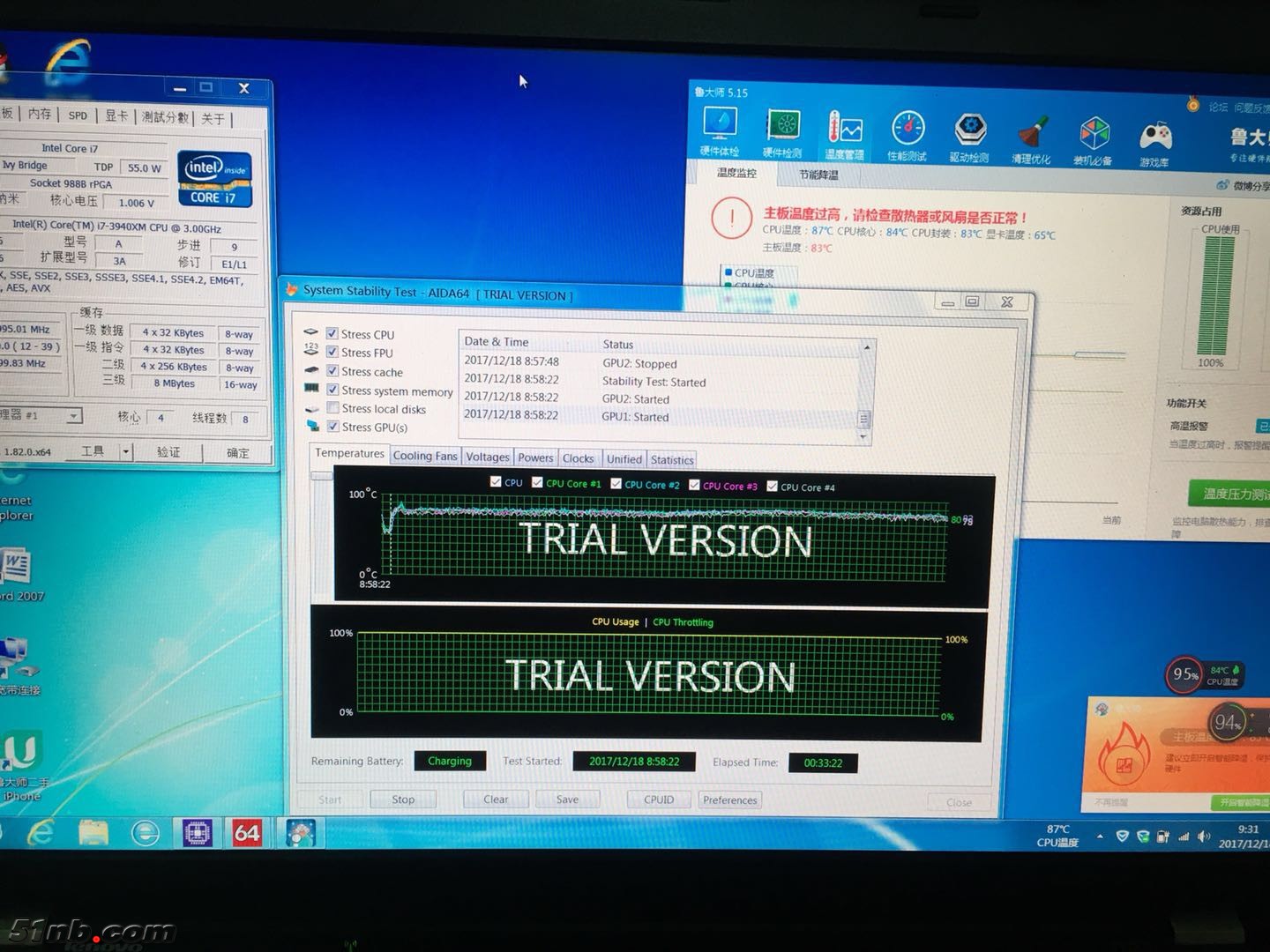Screen dimensions: 1270x952
Task: Open Internet Explorer from the taskbar
Action: click(x=41, y=831)
